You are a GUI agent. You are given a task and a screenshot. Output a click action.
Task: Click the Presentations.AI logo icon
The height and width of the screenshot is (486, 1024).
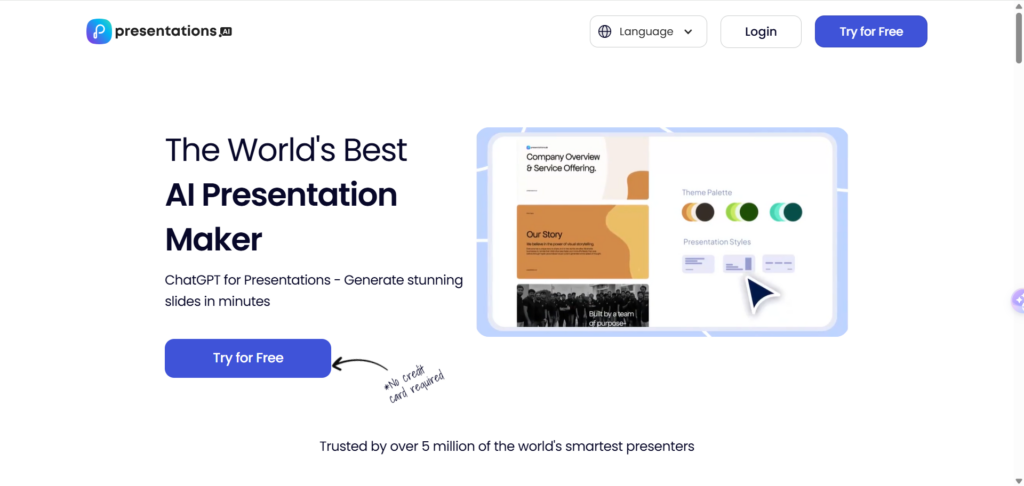coord(99,32)
